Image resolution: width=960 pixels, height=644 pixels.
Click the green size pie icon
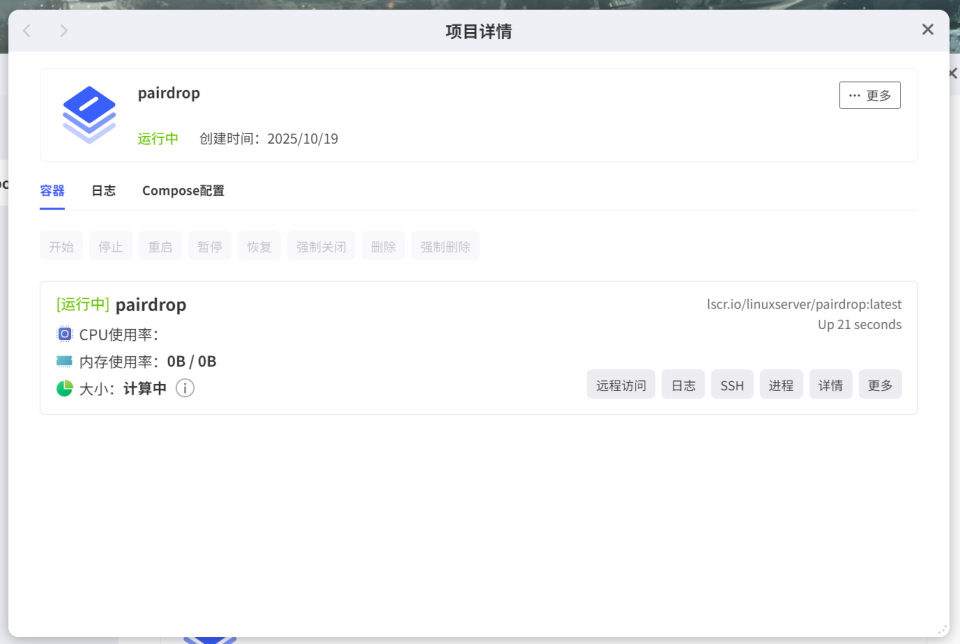point(64,388)
